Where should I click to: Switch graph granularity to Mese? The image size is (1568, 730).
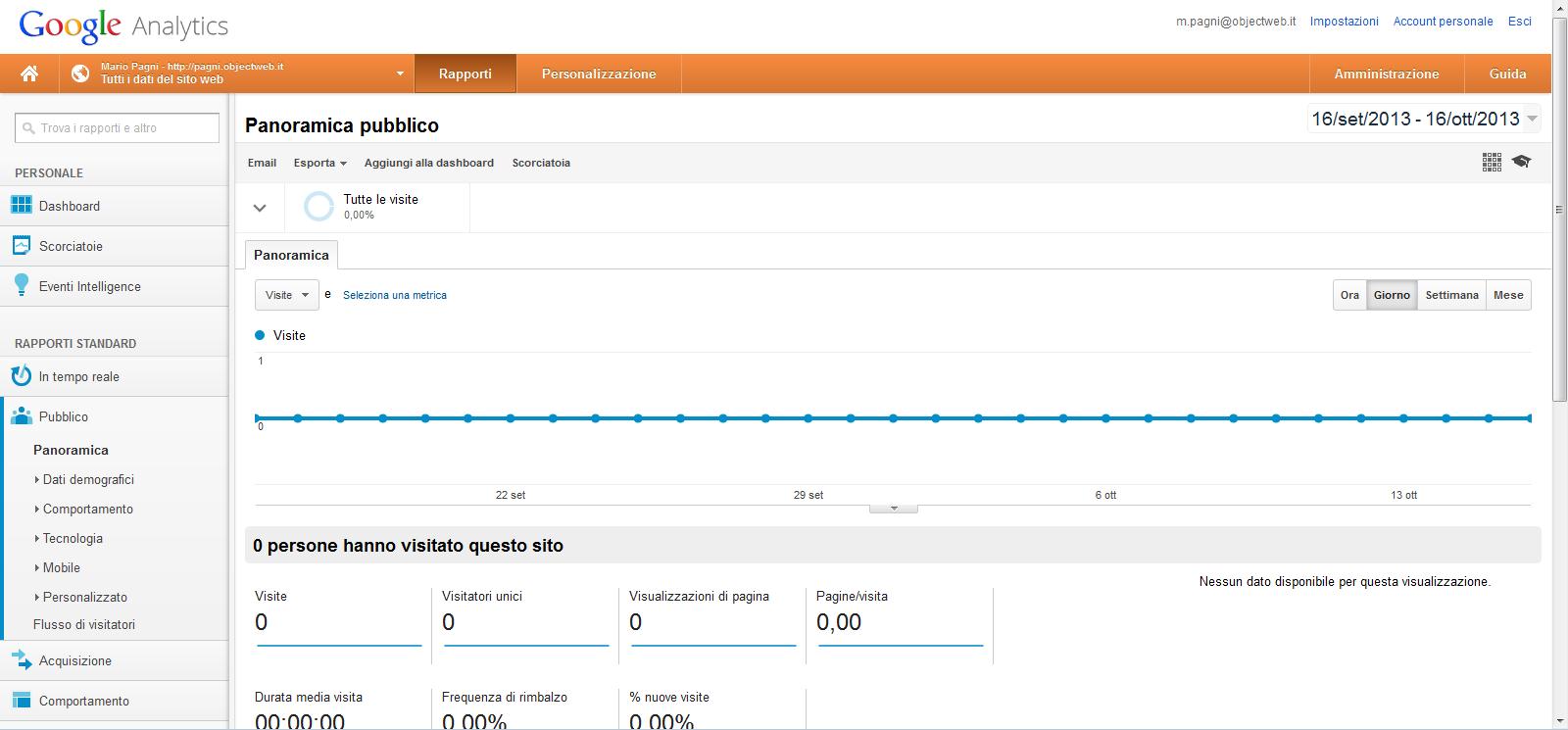[1508, 295]
